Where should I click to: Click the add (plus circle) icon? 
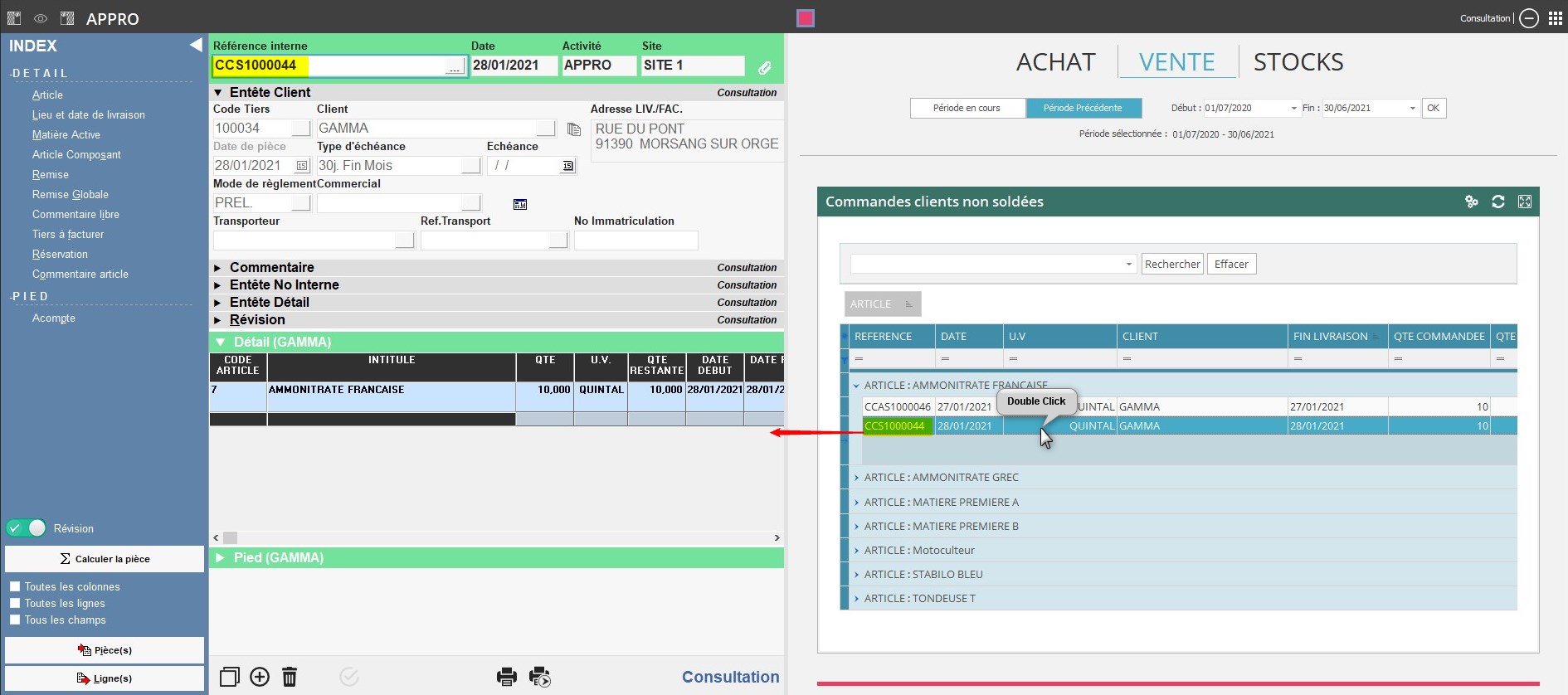click(x=260, y=677)
